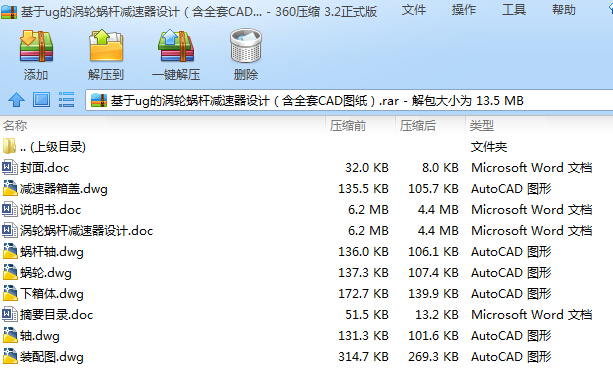Click the 105.7 KB compressed size value
613x387 pixels.
433,189
